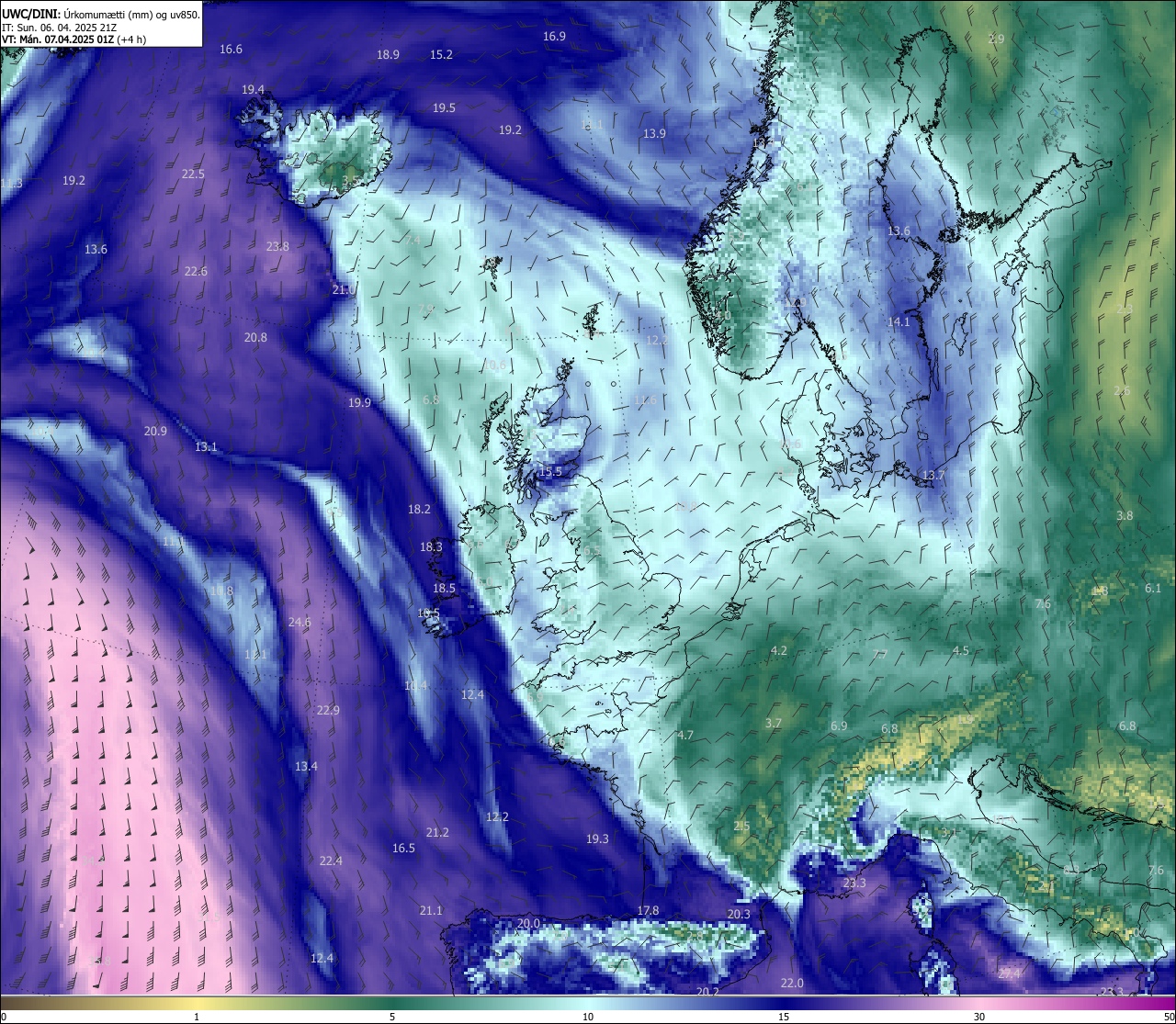Click the initial time line 'IT: Sun. 06. 04. 2025 21Z'

[x=59, y=28]
